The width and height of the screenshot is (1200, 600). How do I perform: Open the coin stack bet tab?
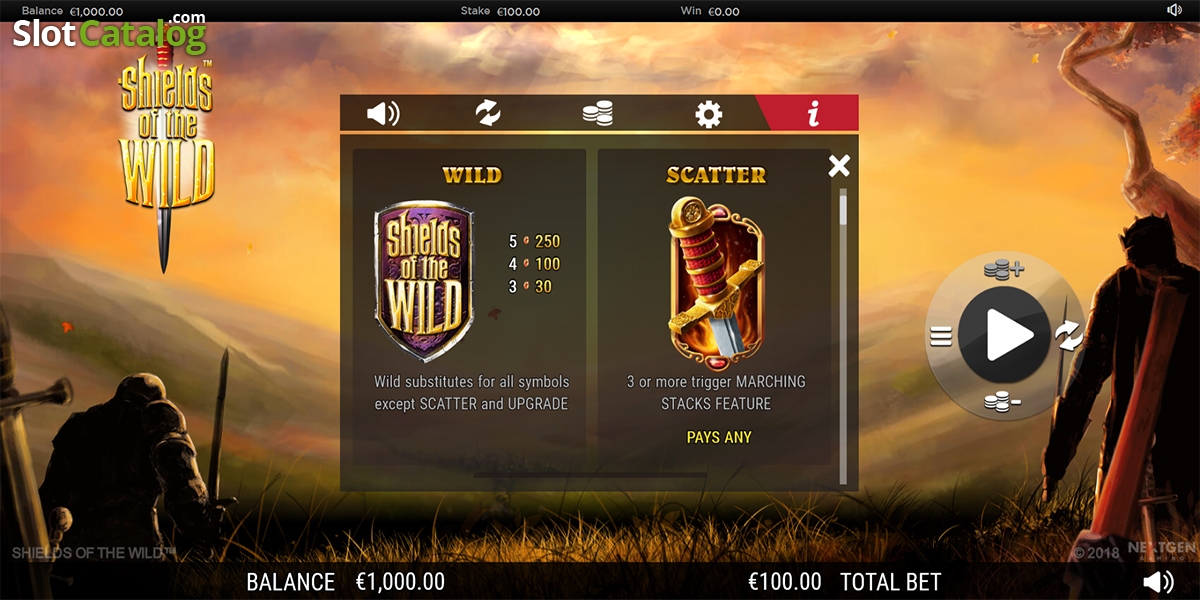598,113
